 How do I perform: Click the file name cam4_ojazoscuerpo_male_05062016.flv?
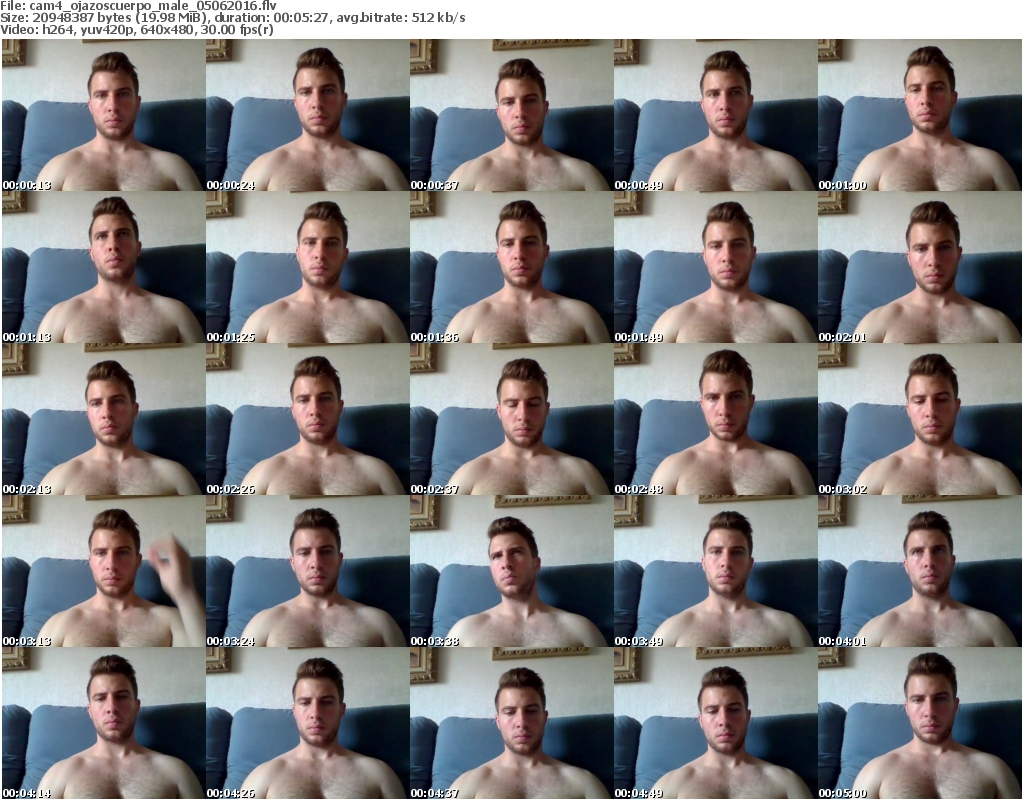(153, 6)
